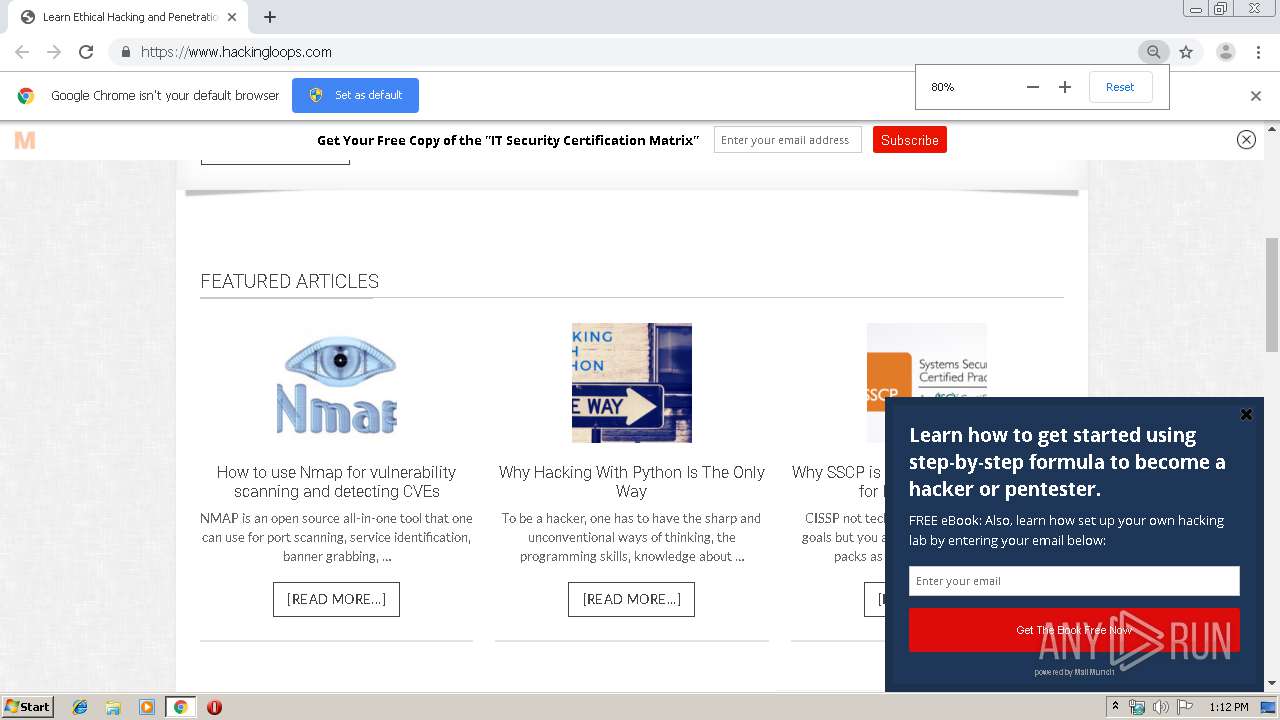The height and width of the screenshot is (720, 1280).
Task: Read more on Python hacking article
Action: click(631, 599)
